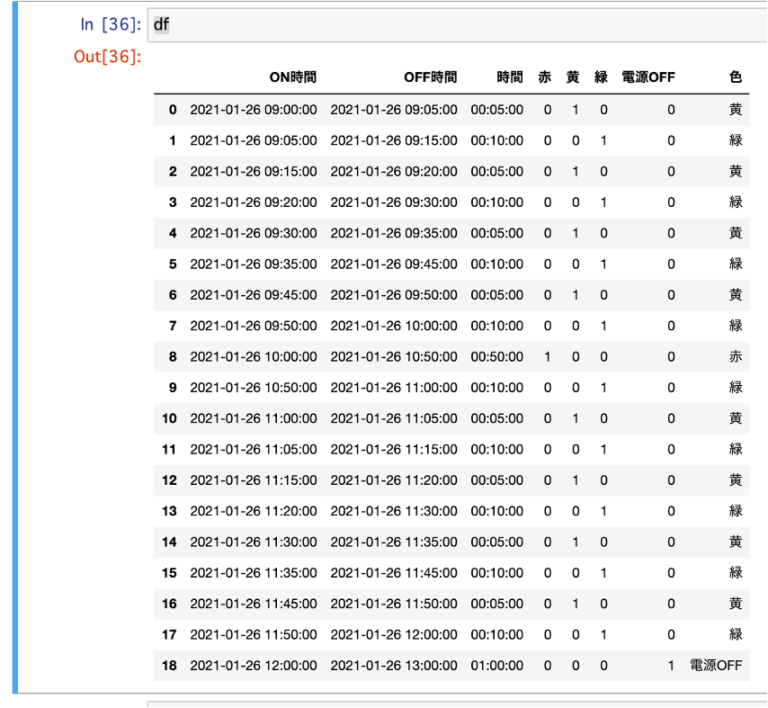The image size is (768, 708).
Task: Click the blue selected-cell bar on left
Action: [x=15, y=350]
